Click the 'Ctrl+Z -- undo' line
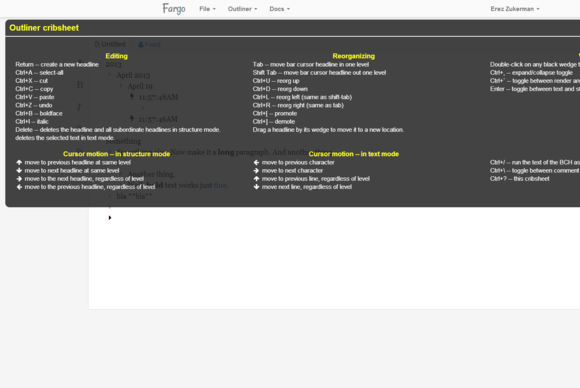580x388 pixels. tap(34, 105)
